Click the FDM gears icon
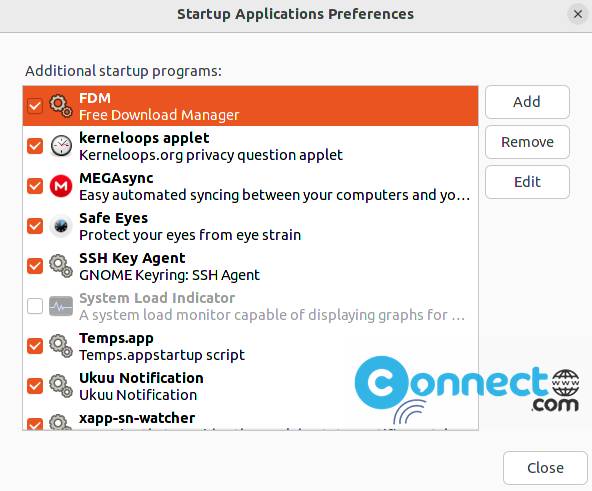Image resolution: width=592 pixels, height=491 pixels. (x=61, y=106)
